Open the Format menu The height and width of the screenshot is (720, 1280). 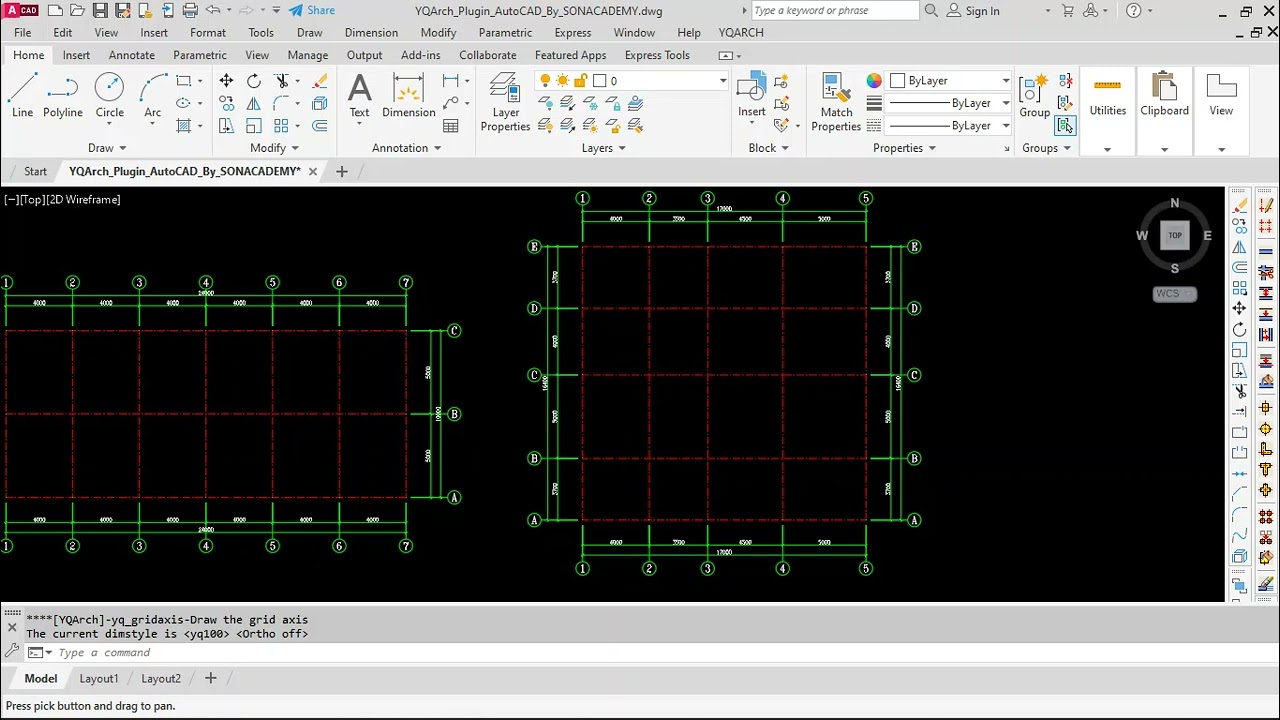208,32
